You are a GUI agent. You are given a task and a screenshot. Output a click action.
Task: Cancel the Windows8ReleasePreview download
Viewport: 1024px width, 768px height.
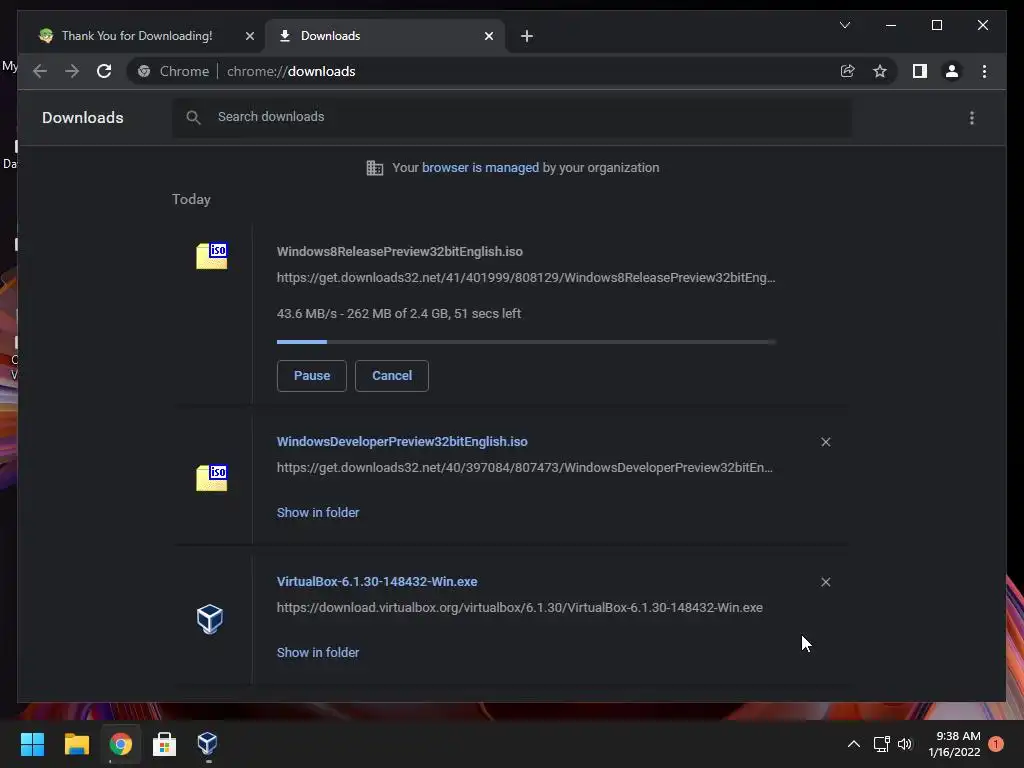click(x=392, y=376)
